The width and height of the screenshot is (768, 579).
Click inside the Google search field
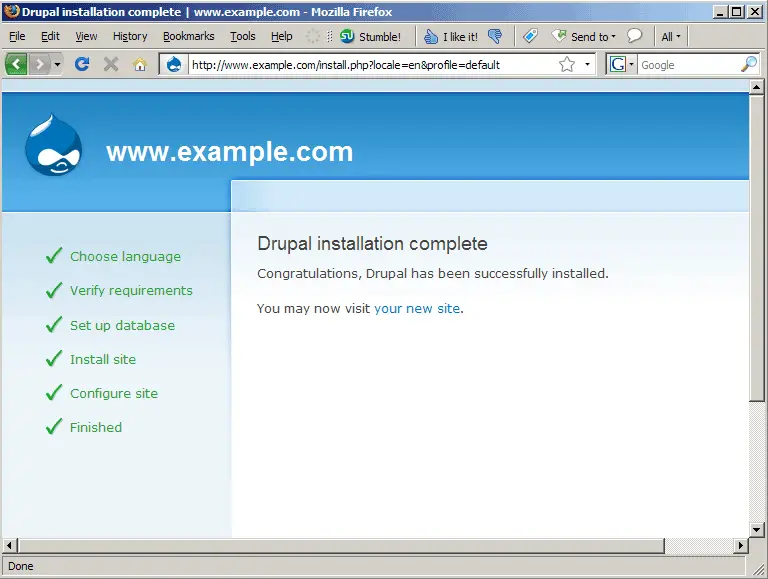click(x=688, y=65)
